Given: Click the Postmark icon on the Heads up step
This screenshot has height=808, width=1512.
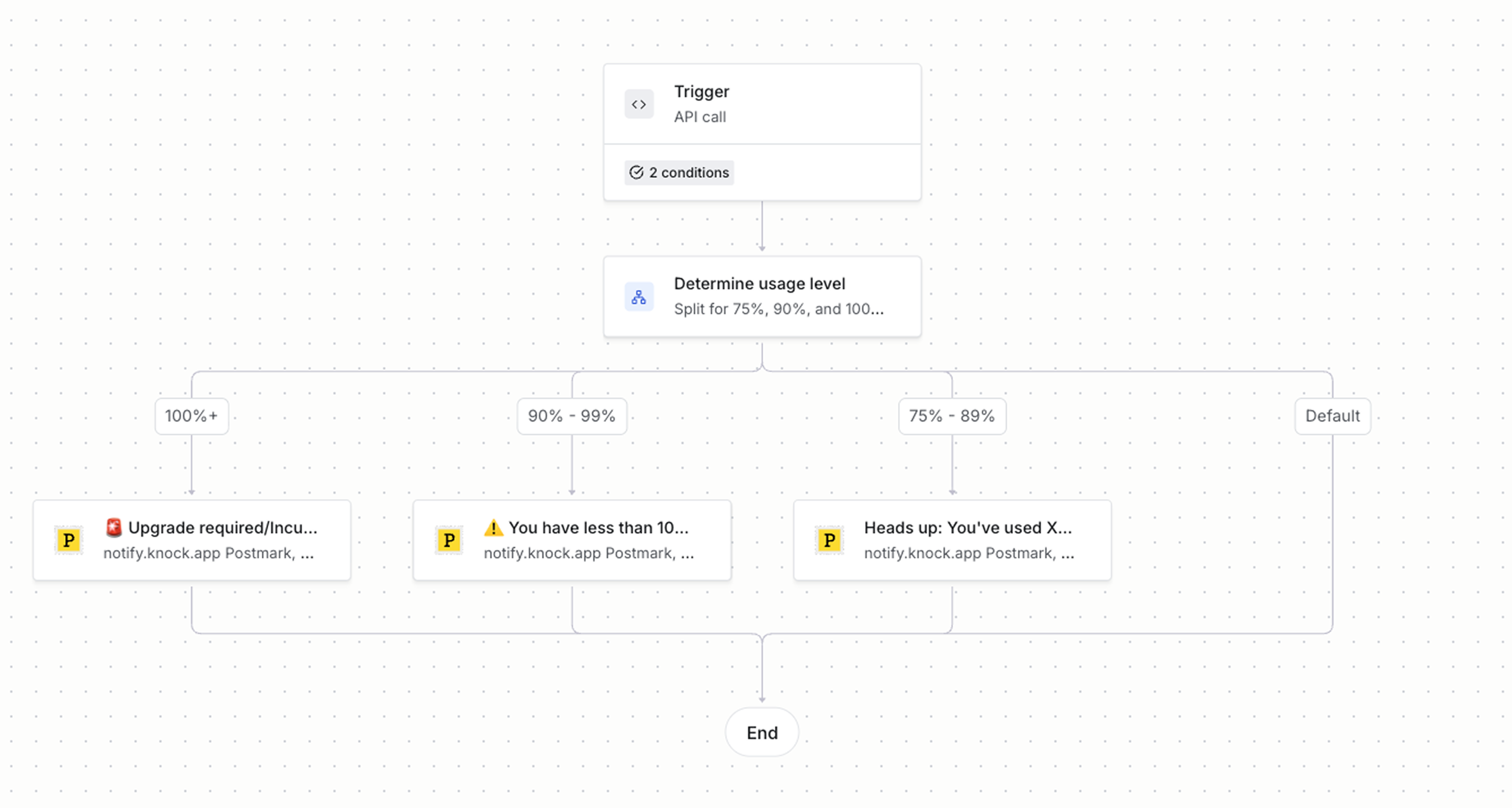Looking at the screenshot, I should [x=829, y=540].
